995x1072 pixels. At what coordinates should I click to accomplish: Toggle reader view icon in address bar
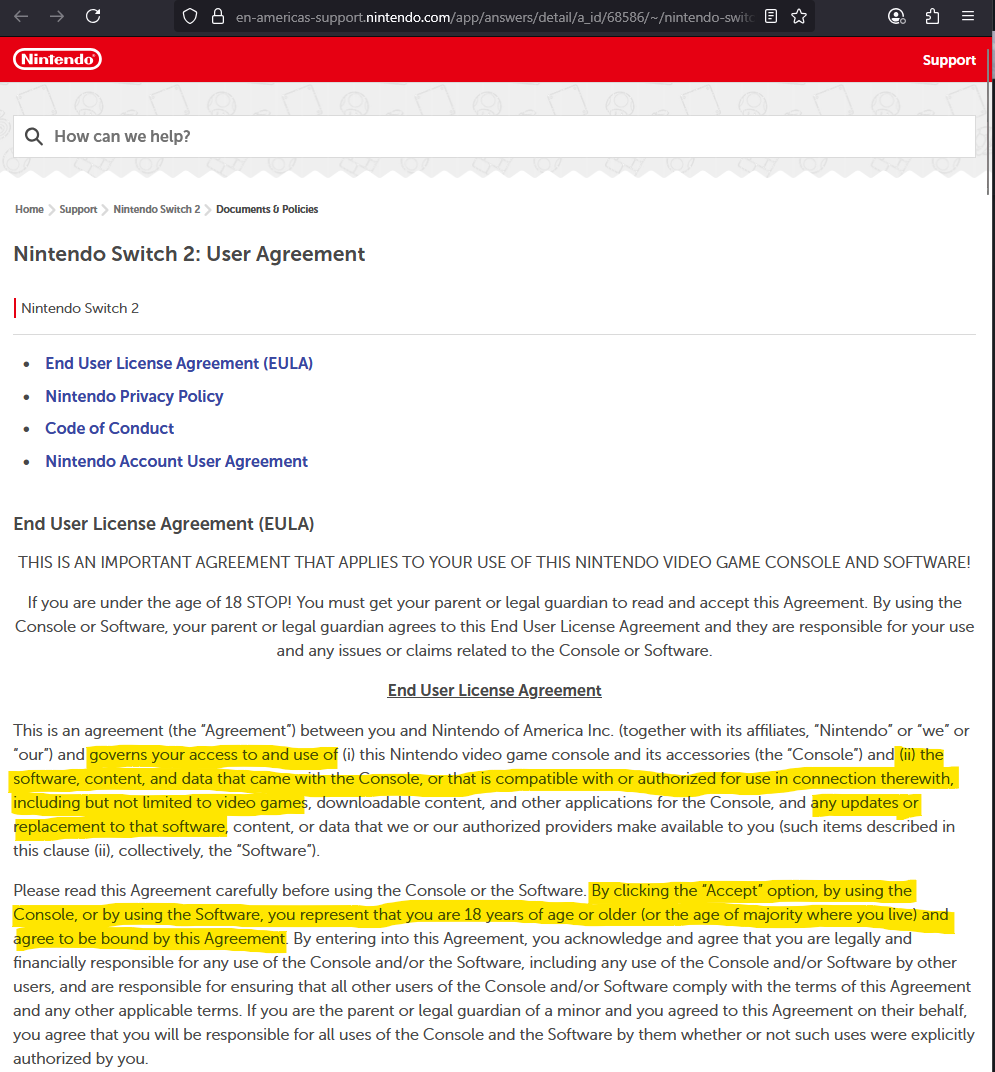(x=771, y=16)
